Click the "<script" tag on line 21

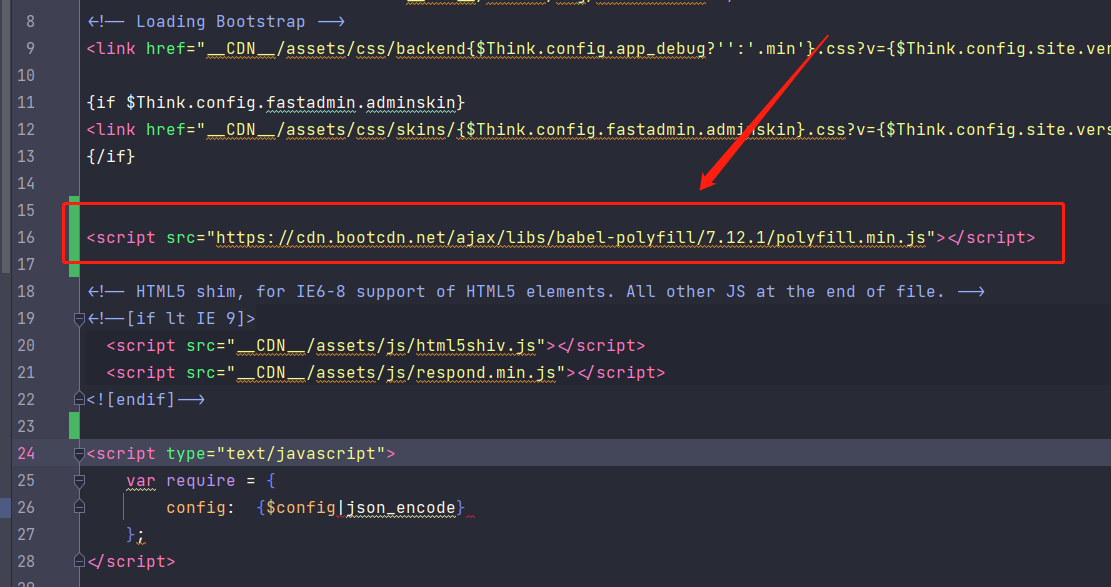point(141,373)
